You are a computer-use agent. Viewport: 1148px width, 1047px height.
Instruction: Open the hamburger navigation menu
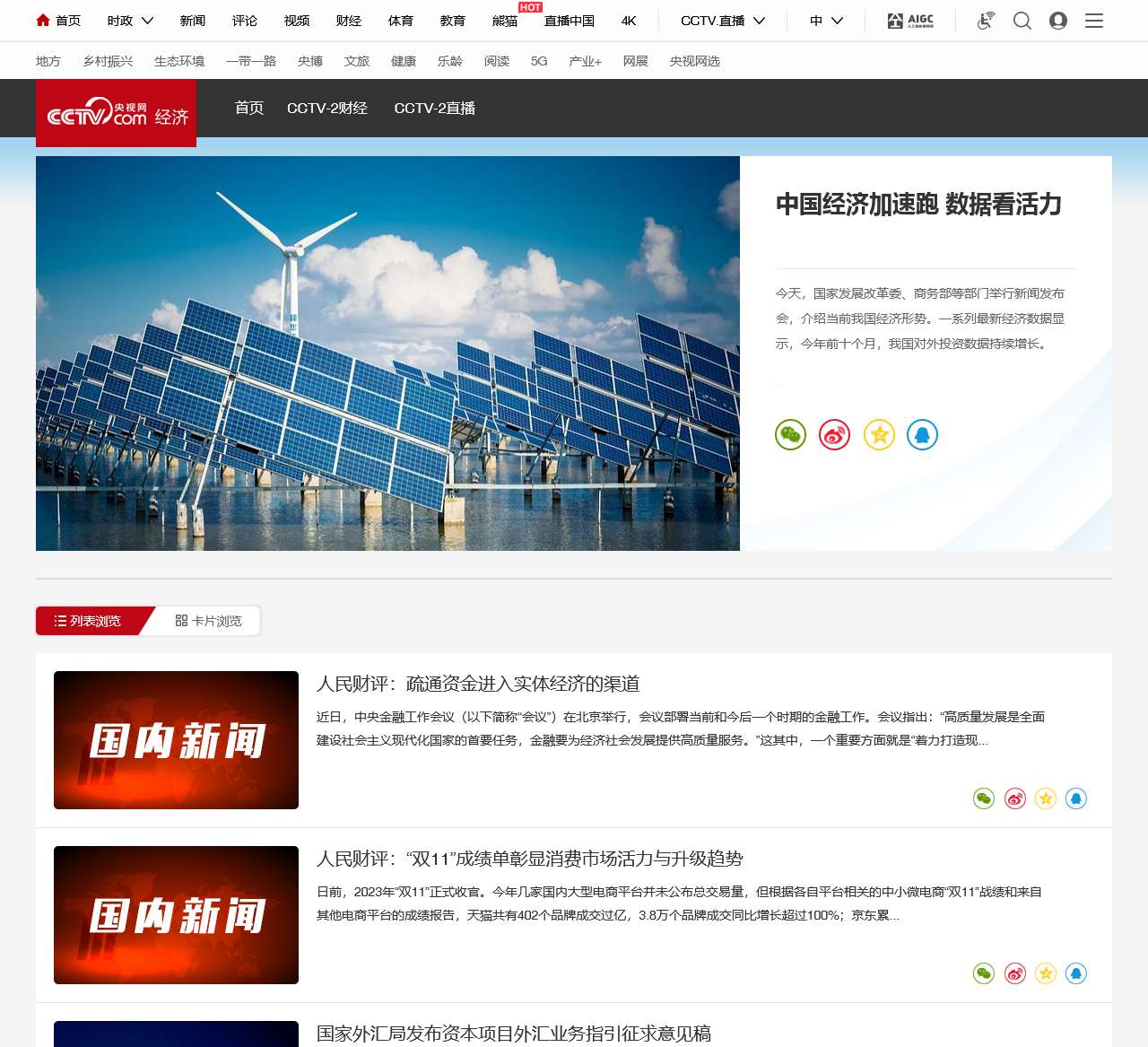pyautogui.click(x=1094, y=20)
